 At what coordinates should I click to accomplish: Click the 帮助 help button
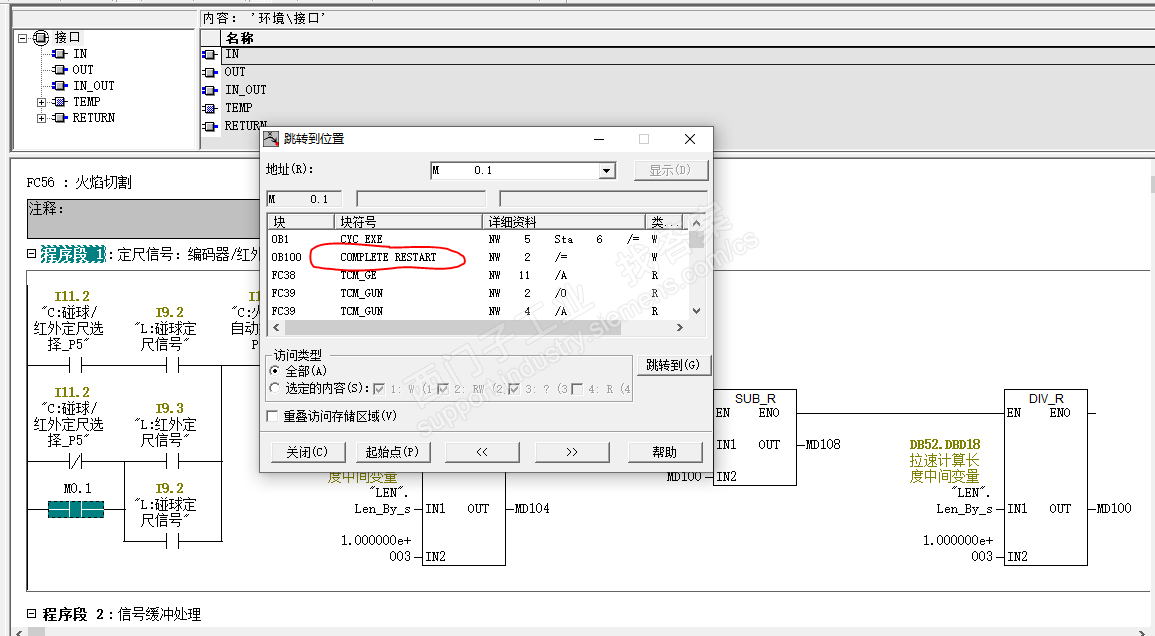pos(664,452)
